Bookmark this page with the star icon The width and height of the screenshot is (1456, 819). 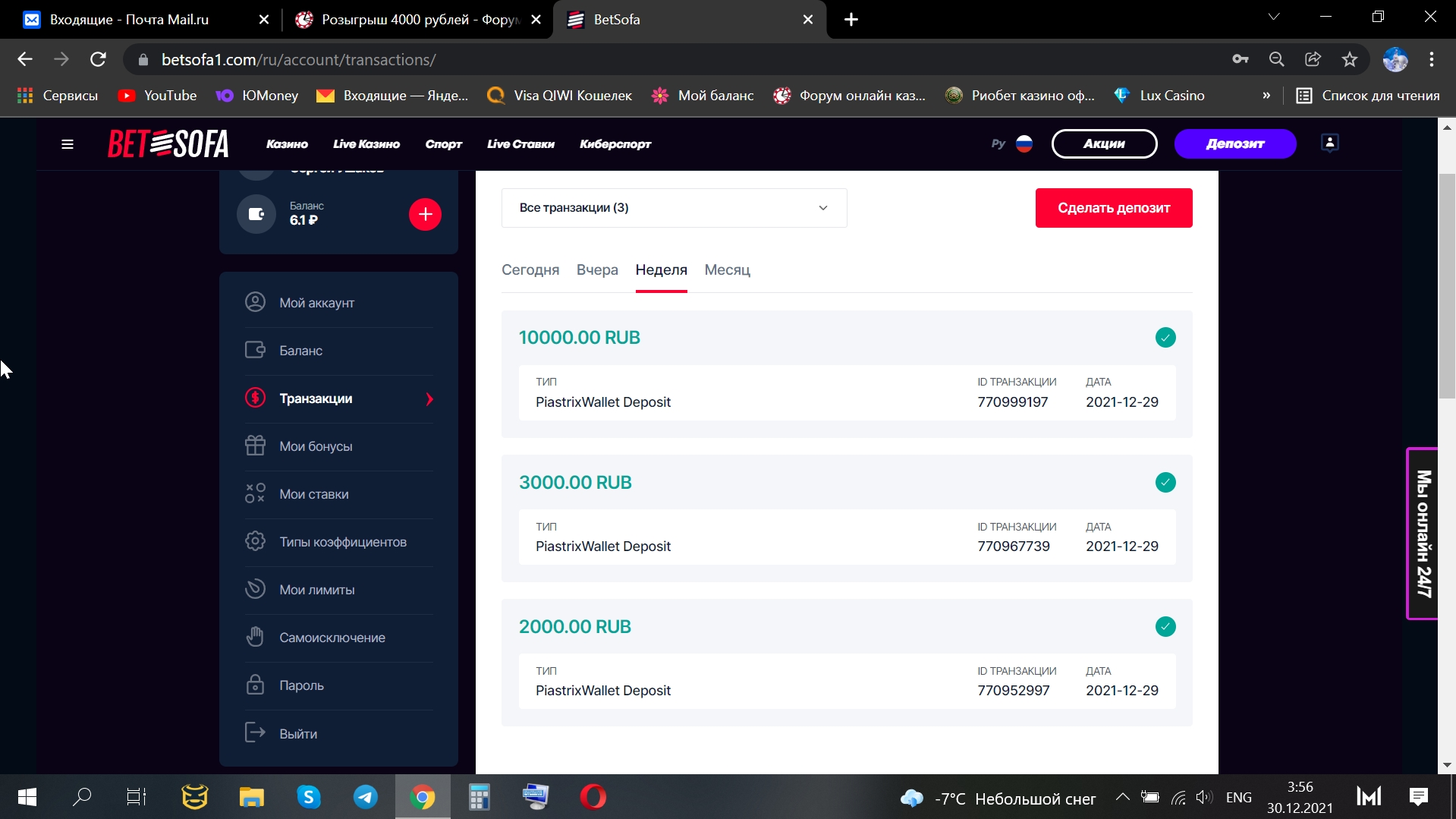(1349, 60)
